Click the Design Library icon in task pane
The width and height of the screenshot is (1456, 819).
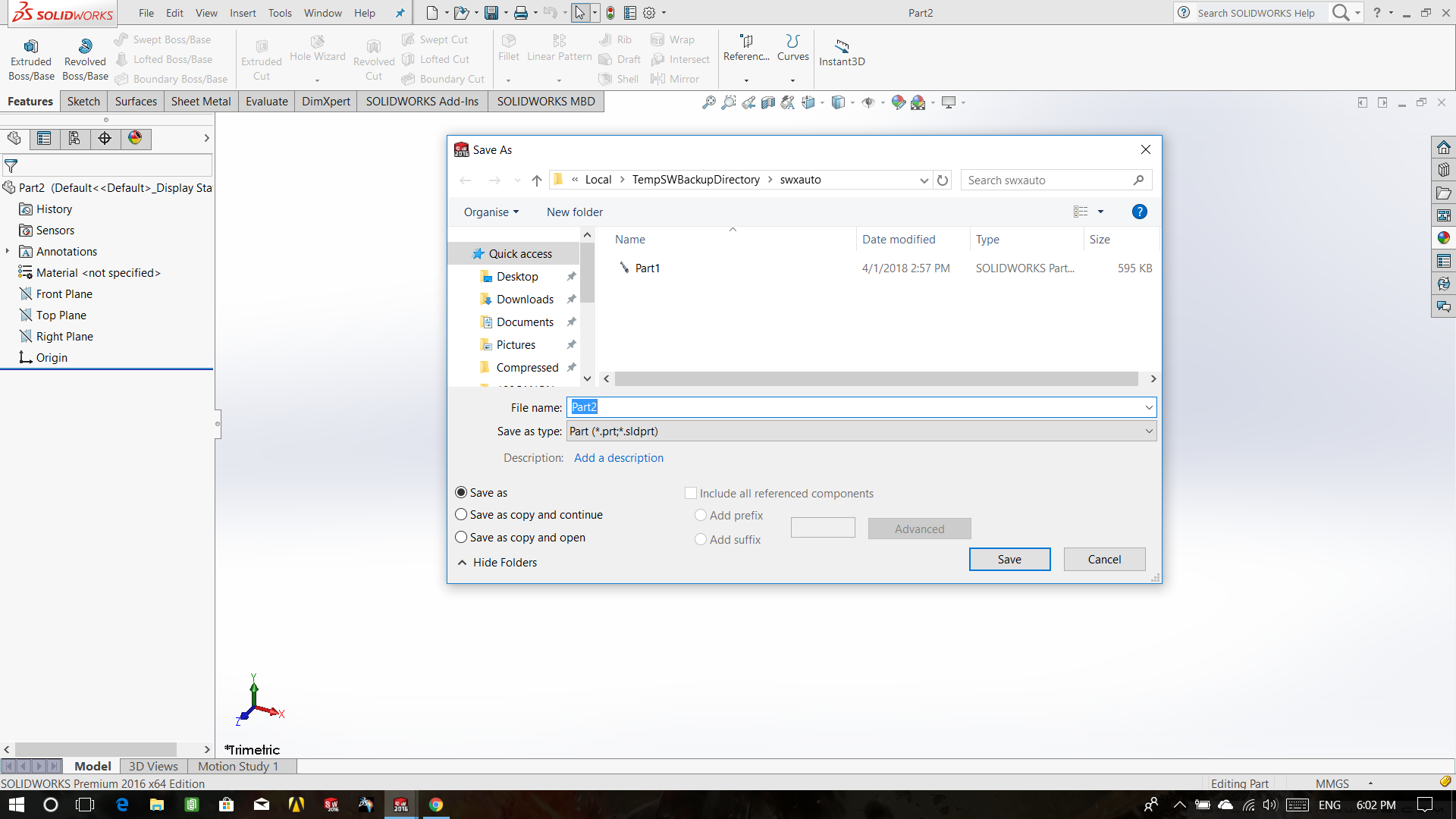pyautogui.click(x=1443, y=170)
